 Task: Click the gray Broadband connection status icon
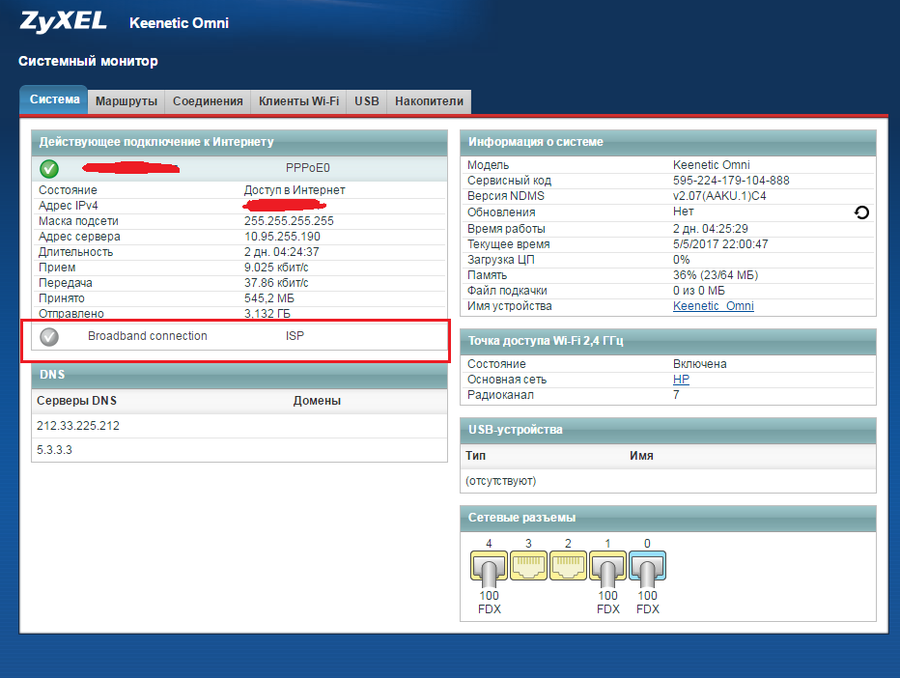(x=49, y=337)
